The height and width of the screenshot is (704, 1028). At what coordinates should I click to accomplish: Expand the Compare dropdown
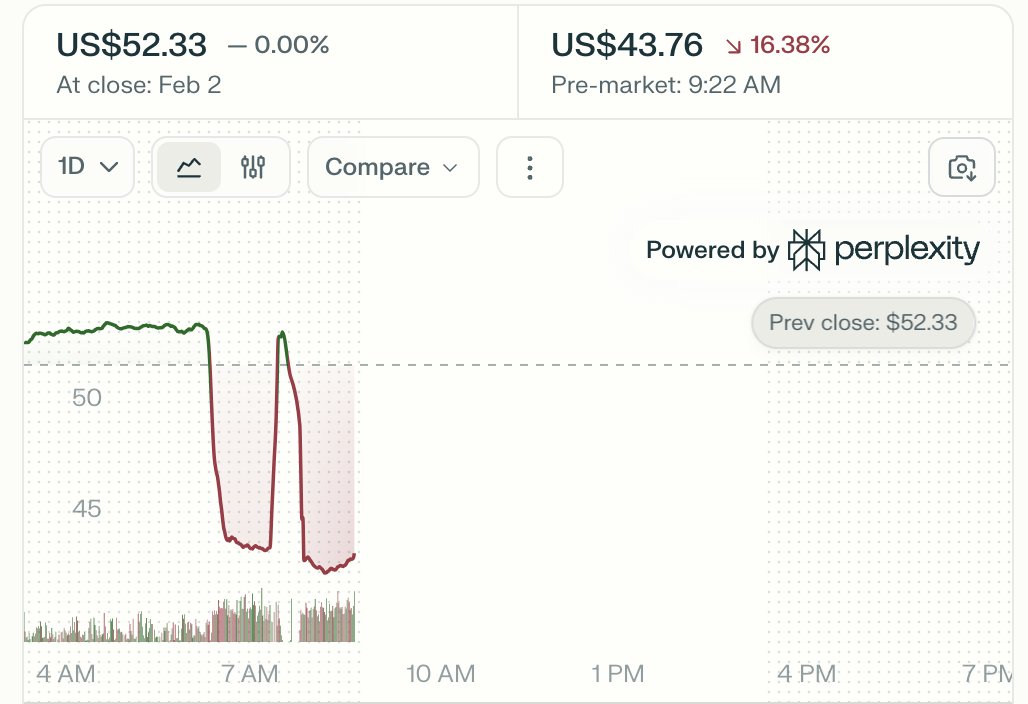coord(393,167)
